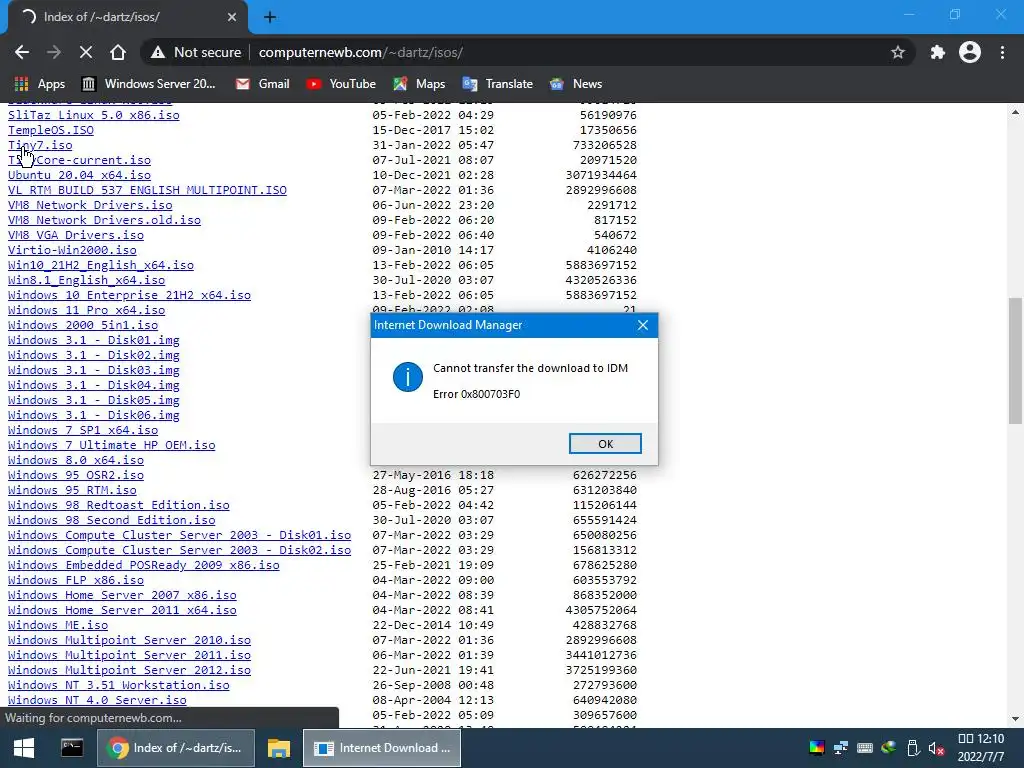Open the Chrome profile avatar

pos(970,52)
